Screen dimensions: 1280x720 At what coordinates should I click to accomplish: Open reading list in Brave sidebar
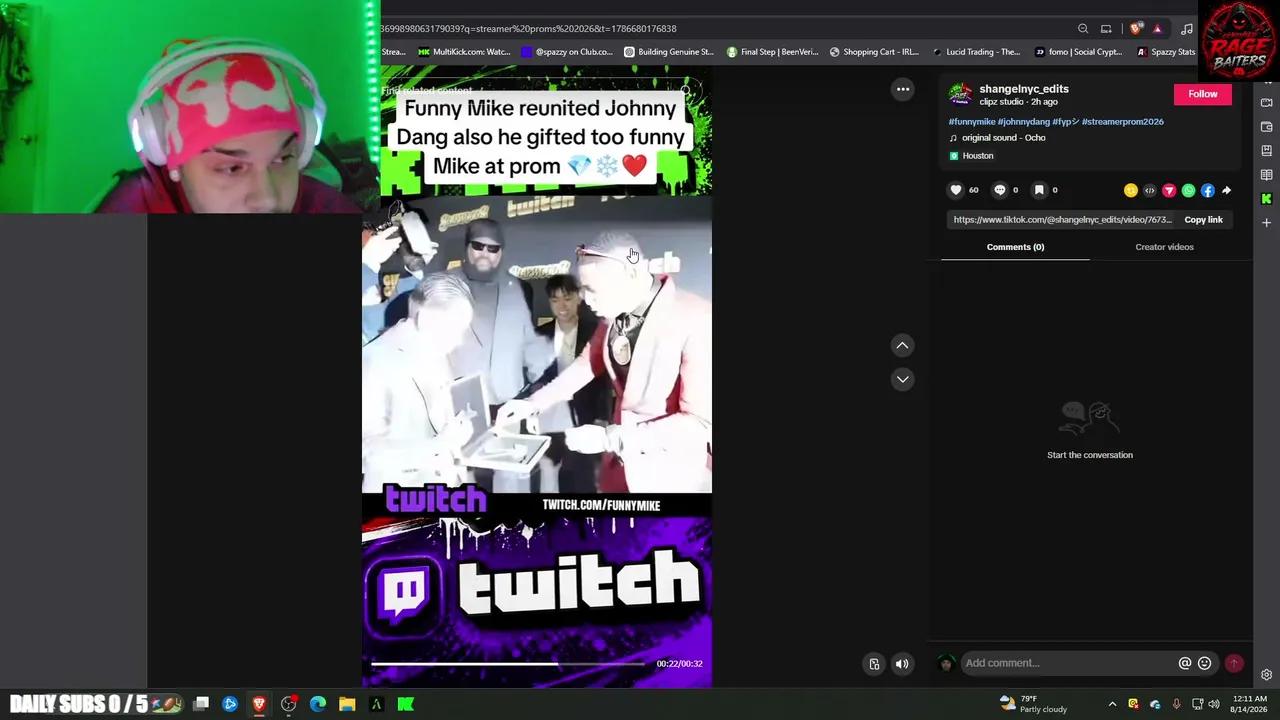click(1267, 175)
